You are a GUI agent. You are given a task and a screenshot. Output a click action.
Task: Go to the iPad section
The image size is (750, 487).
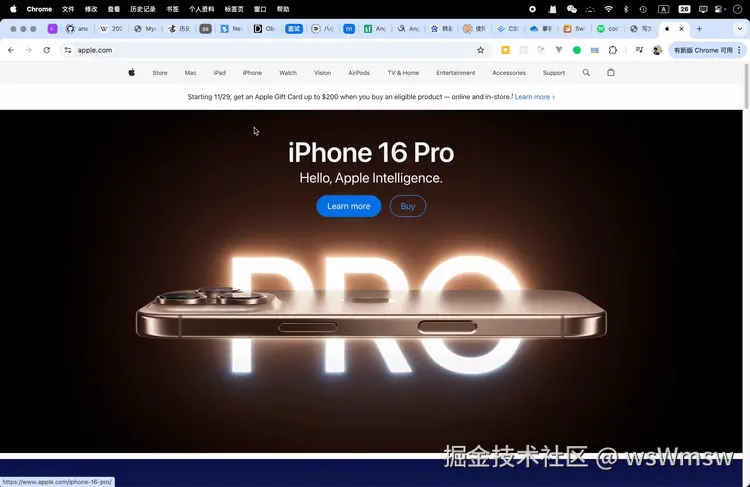(220, 73)
